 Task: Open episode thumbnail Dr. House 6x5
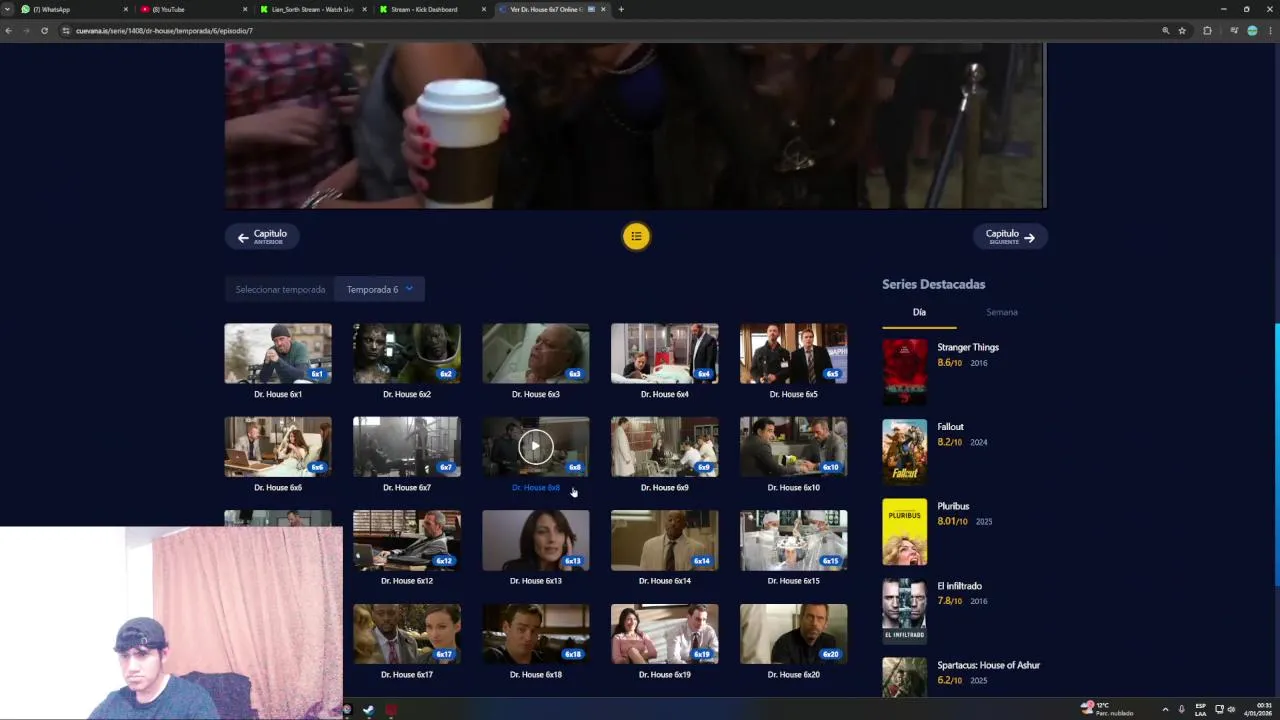point(794,353)
